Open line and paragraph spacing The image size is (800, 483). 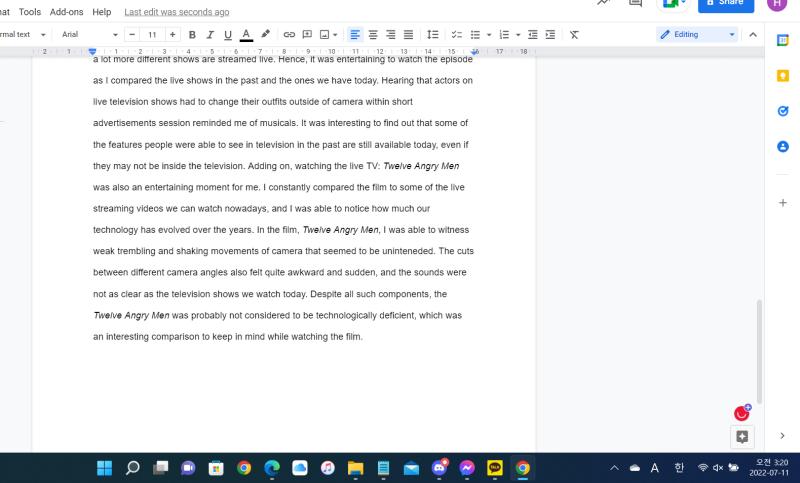click(x=433, y=35)
